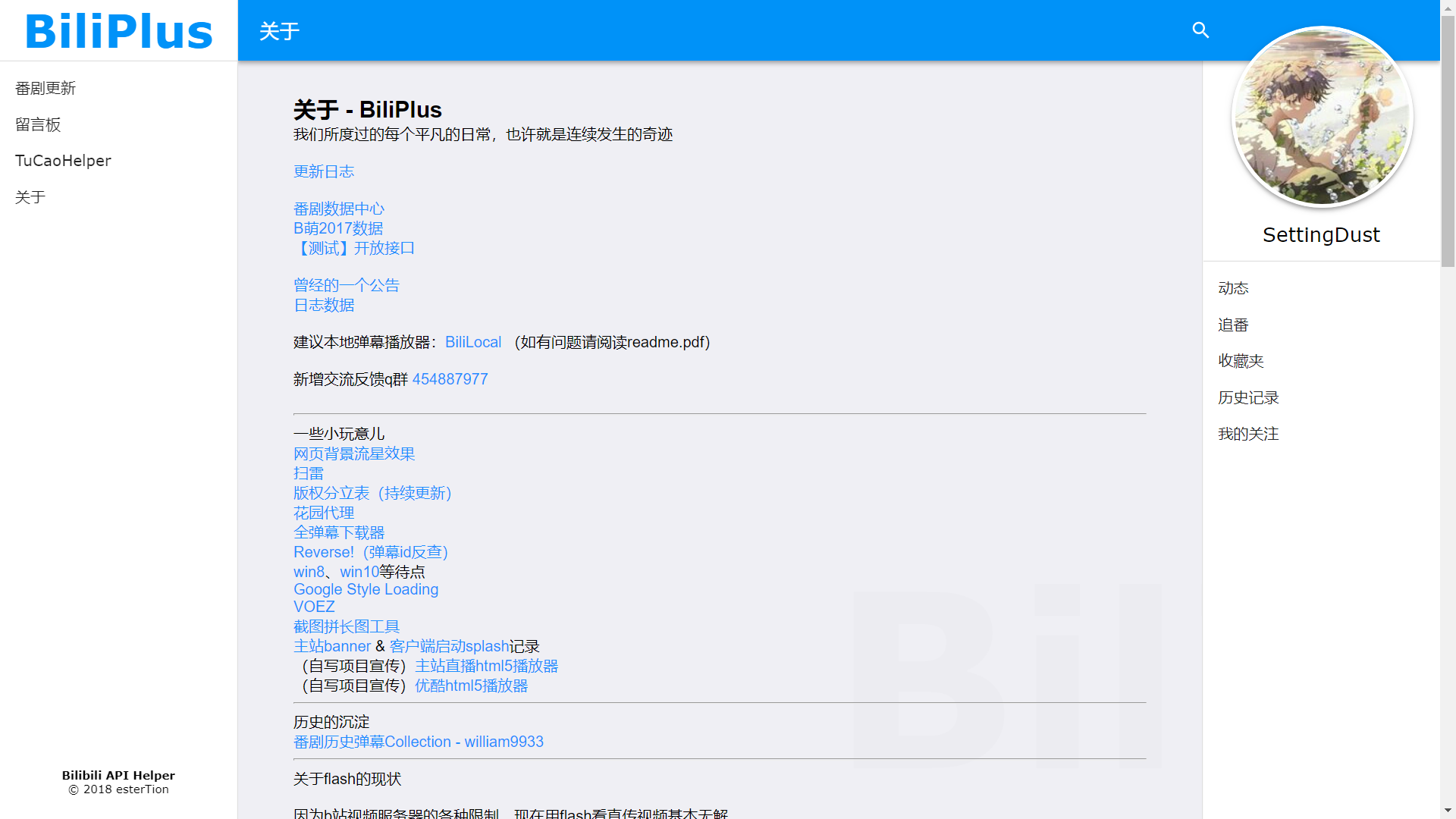
Task: Open 我的关注 in user panel
Action: 1248,435
